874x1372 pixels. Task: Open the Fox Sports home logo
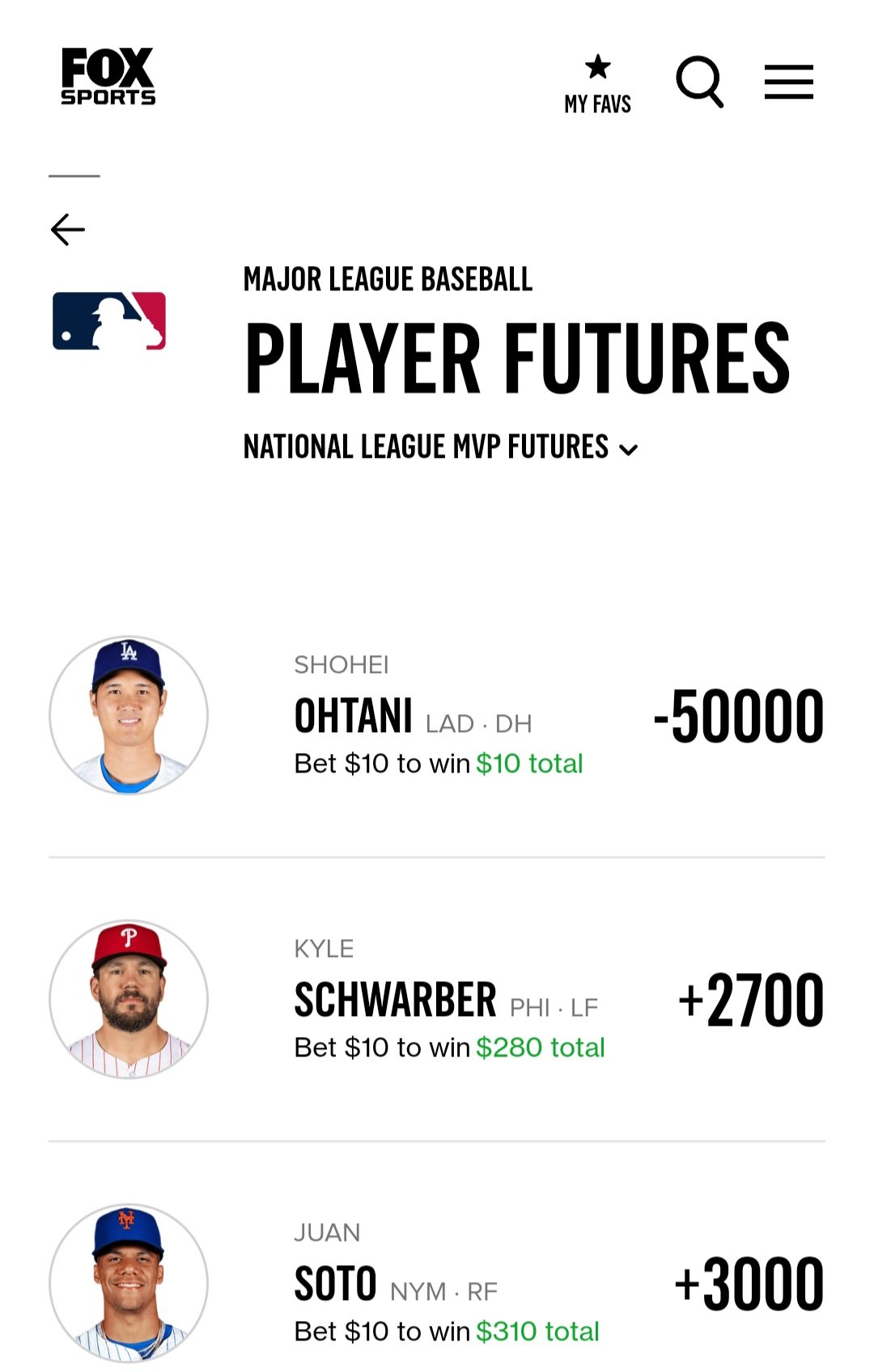108,76
